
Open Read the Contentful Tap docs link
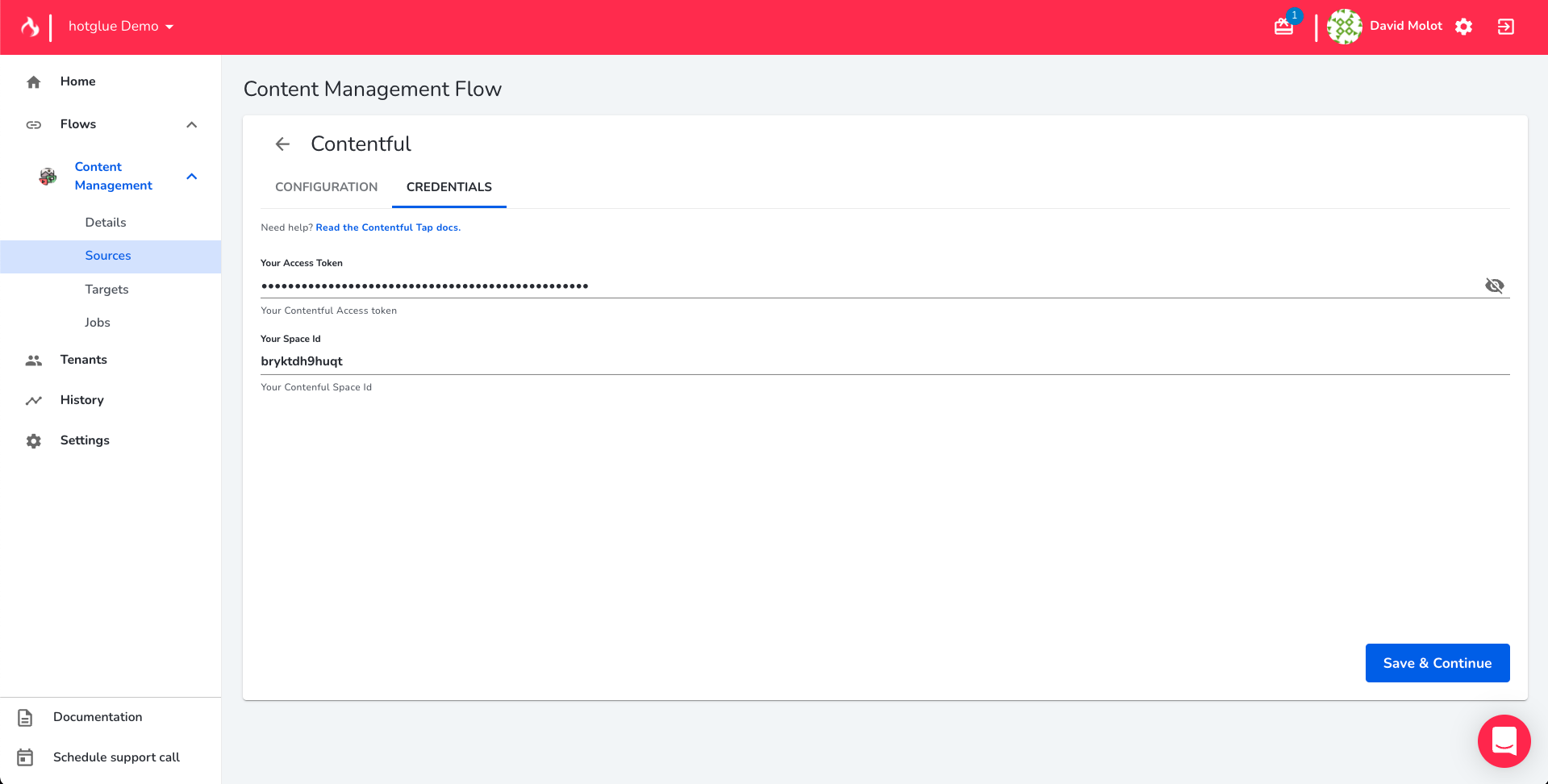point(388,227)
